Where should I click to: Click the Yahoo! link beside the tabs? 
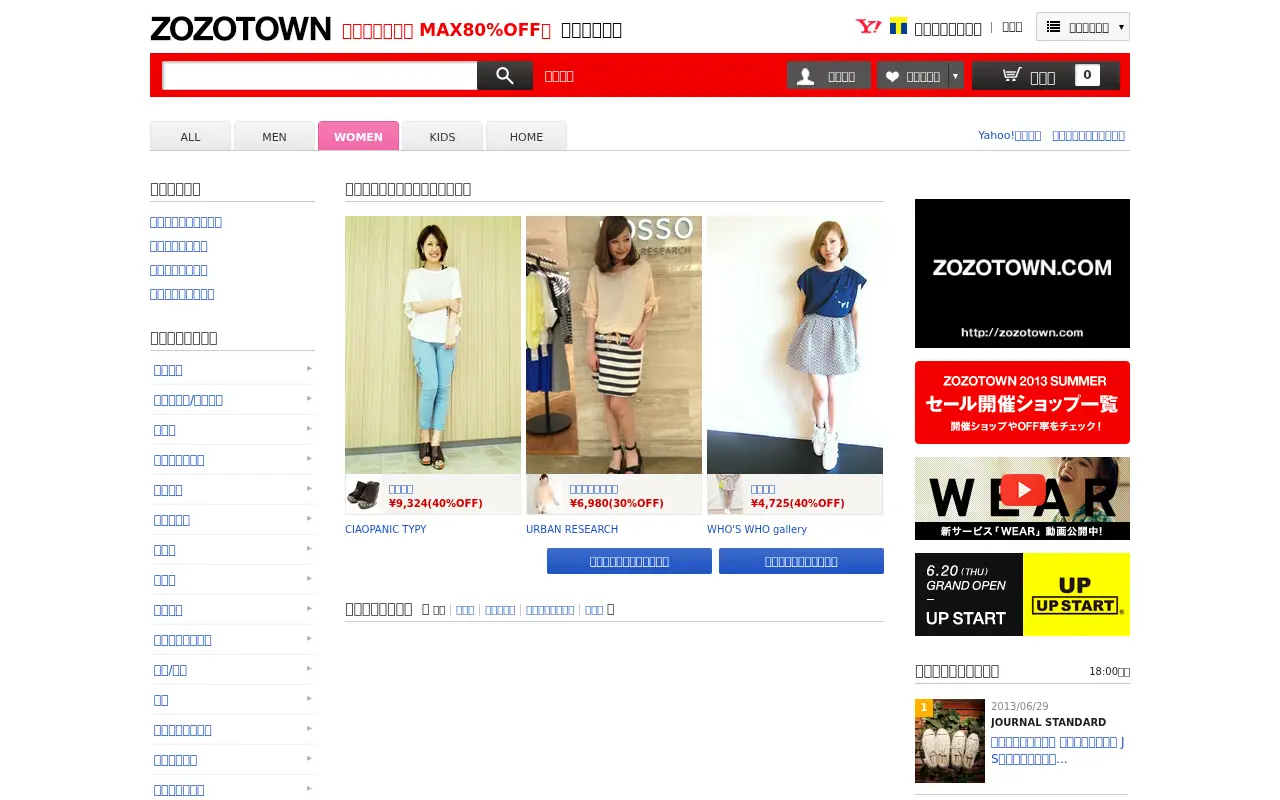(1009, 136)
